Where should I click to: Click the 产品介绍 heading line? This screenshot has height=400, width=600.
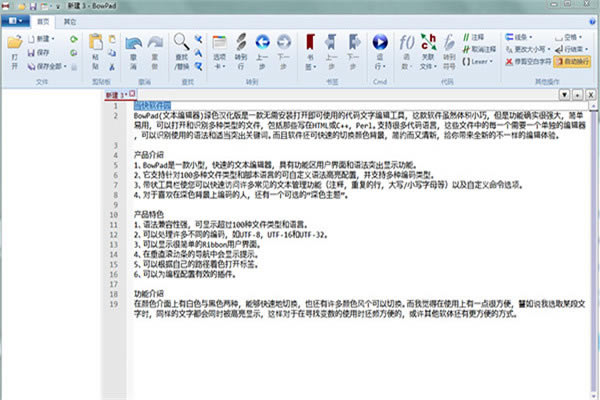point(148,155)
